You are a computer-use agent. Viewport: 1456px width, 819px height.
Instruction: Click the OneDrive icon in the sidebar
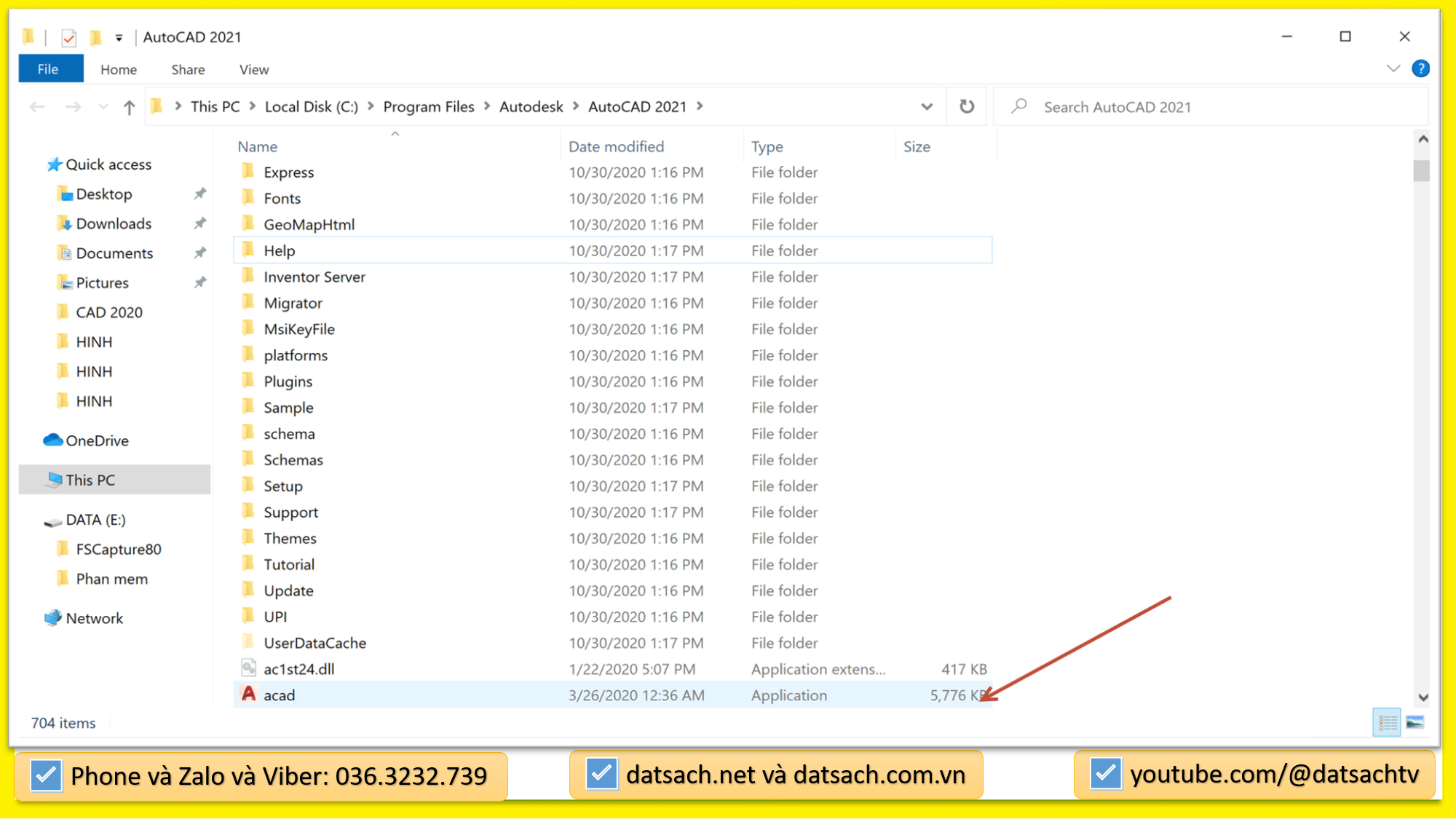click(52, 440)
